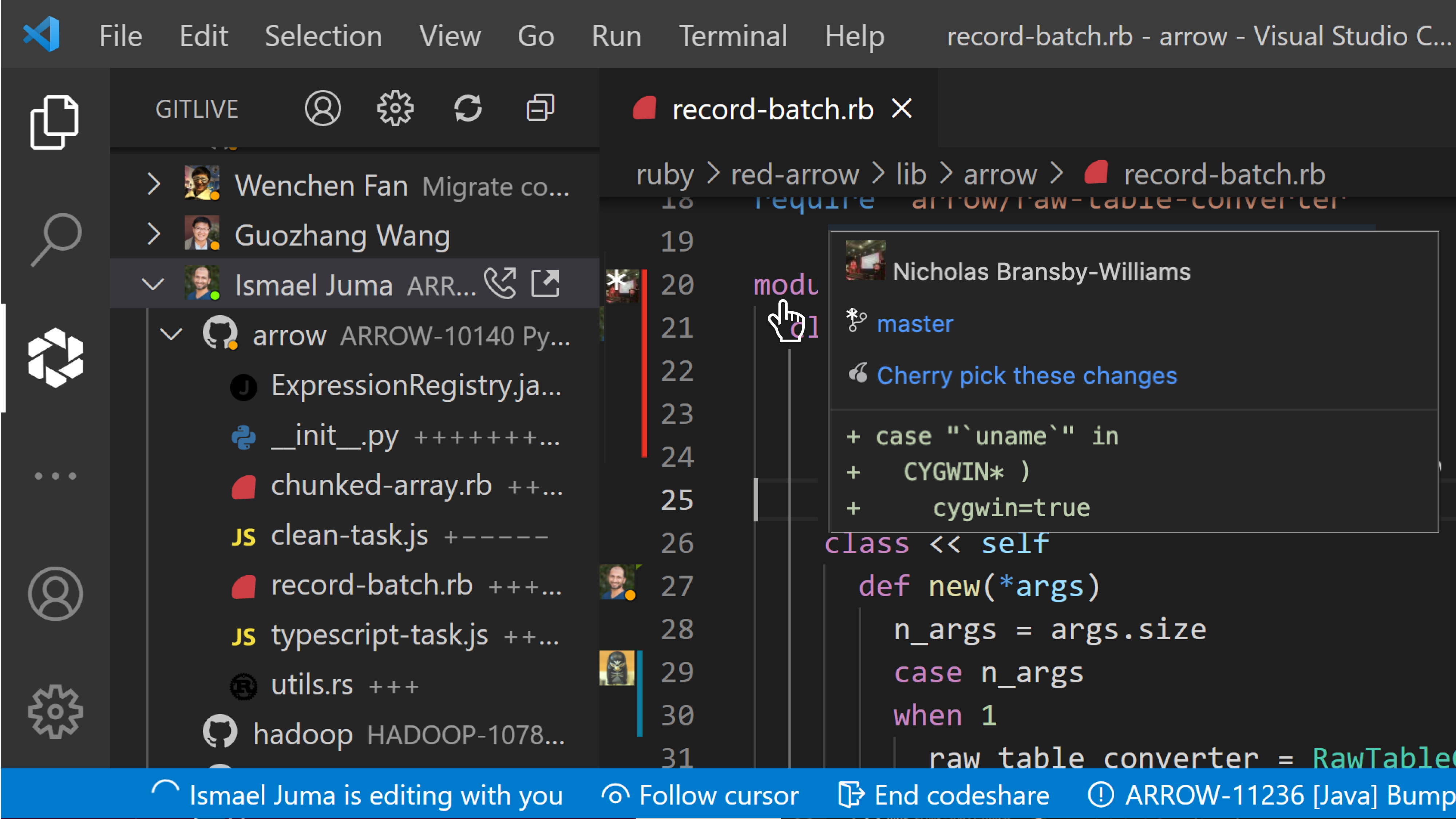Click ARROW-11236 issue in status bar
Viewport: 1456px width, 819px height.
pos(1290,796)
